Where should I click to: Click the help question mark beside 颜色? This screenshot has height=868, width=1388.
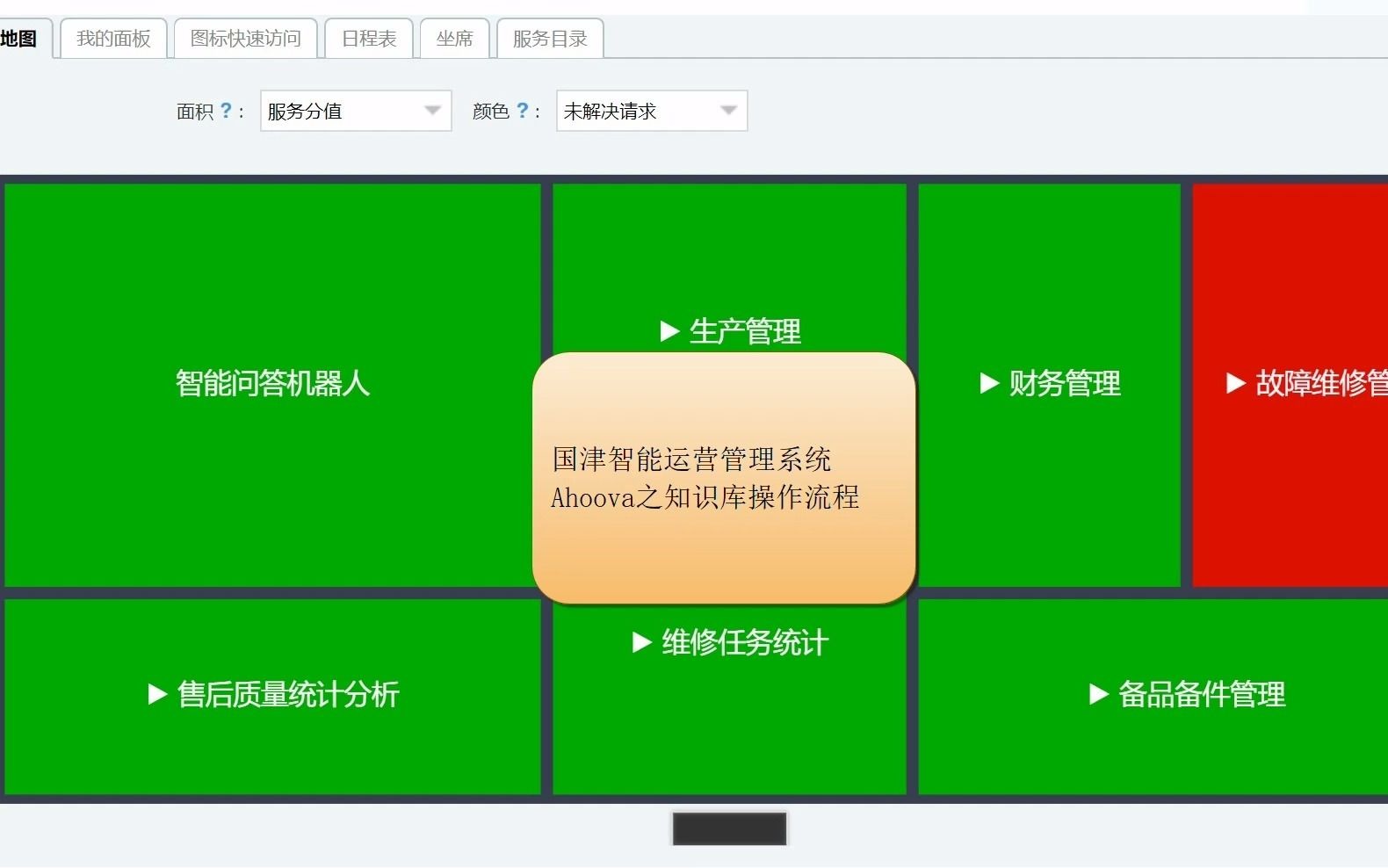pos(523,111)
